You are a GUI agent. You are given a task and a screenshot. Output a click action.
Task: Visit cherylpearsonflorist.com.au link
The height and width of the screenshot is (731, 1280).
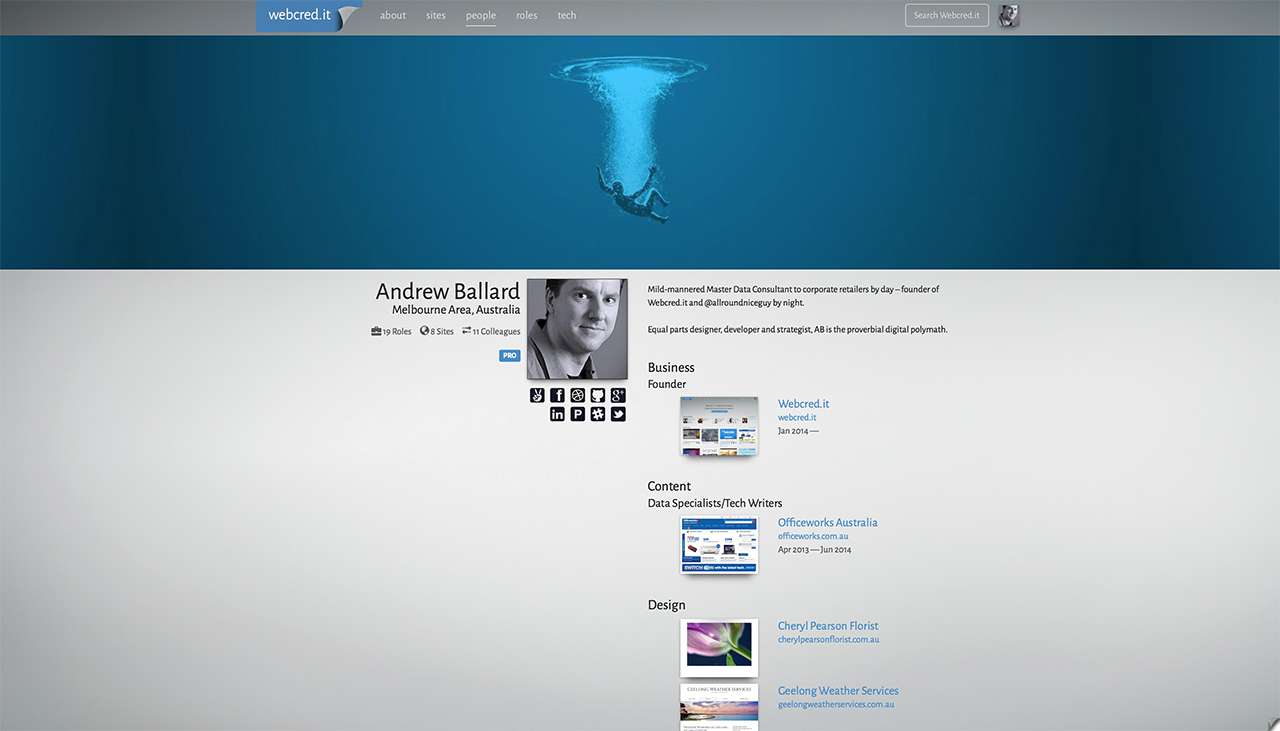pyautogui.click(x=828, y=638)
